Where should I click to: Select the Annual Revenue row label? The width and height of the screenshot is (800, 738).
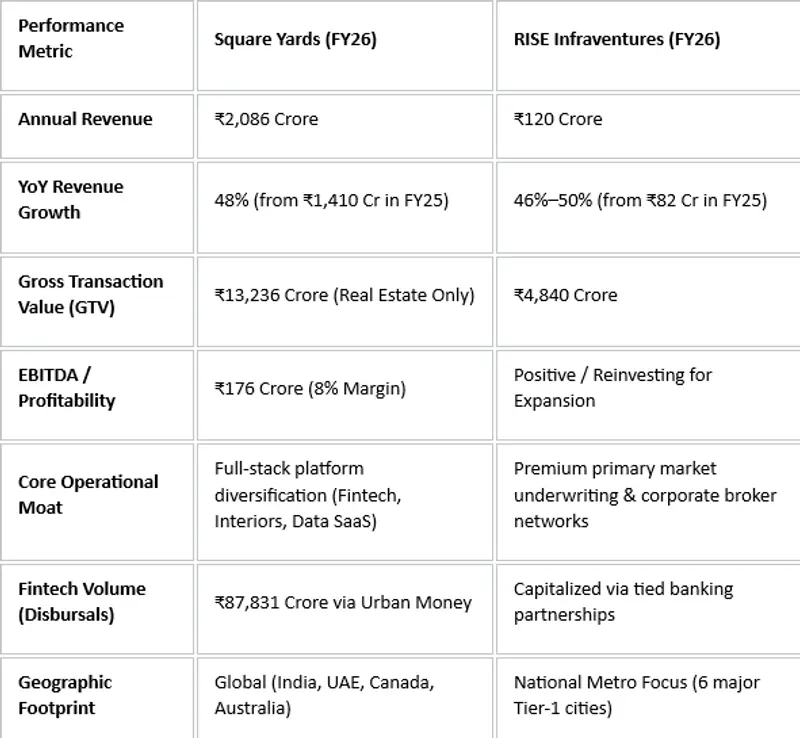tap(97, 126)
